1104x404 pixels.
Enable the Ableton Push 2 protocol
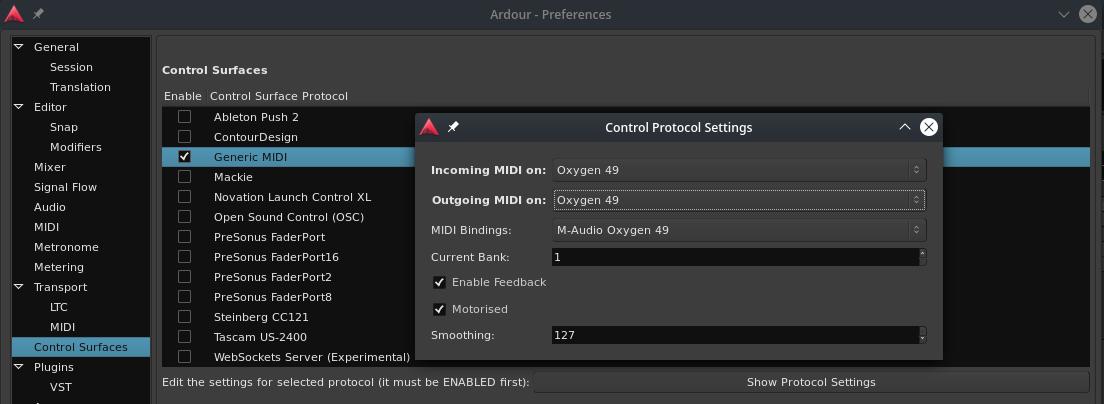(x=184, y=117)
